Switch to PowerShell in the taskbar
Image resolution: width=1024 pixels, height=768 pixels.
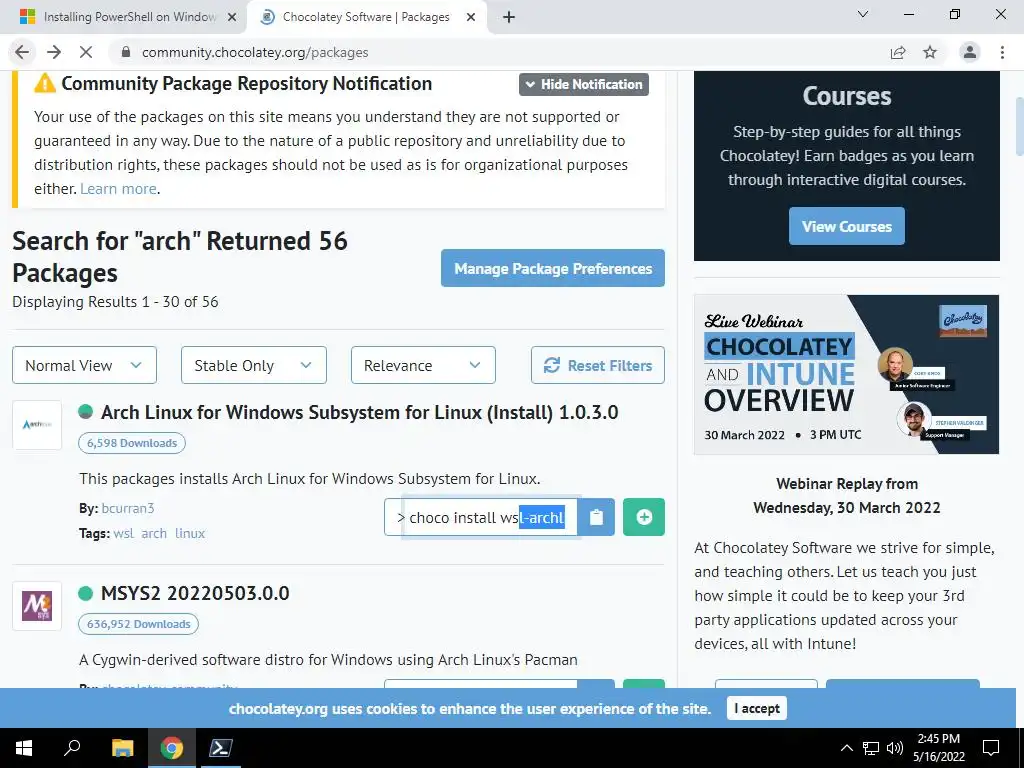tap(219, 748)
